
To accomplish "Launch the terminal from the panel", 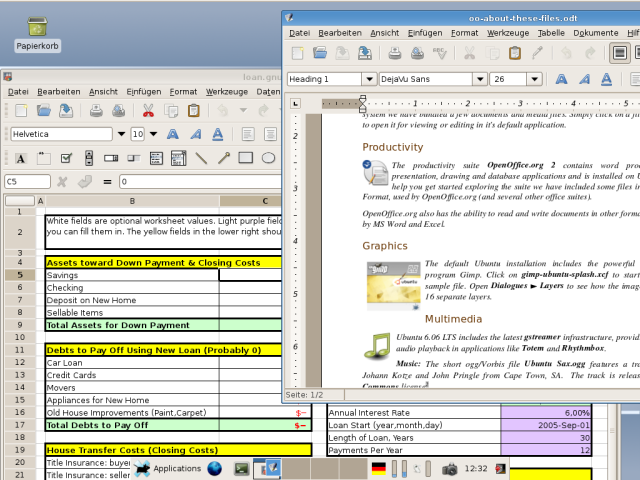I will (241, 469).
